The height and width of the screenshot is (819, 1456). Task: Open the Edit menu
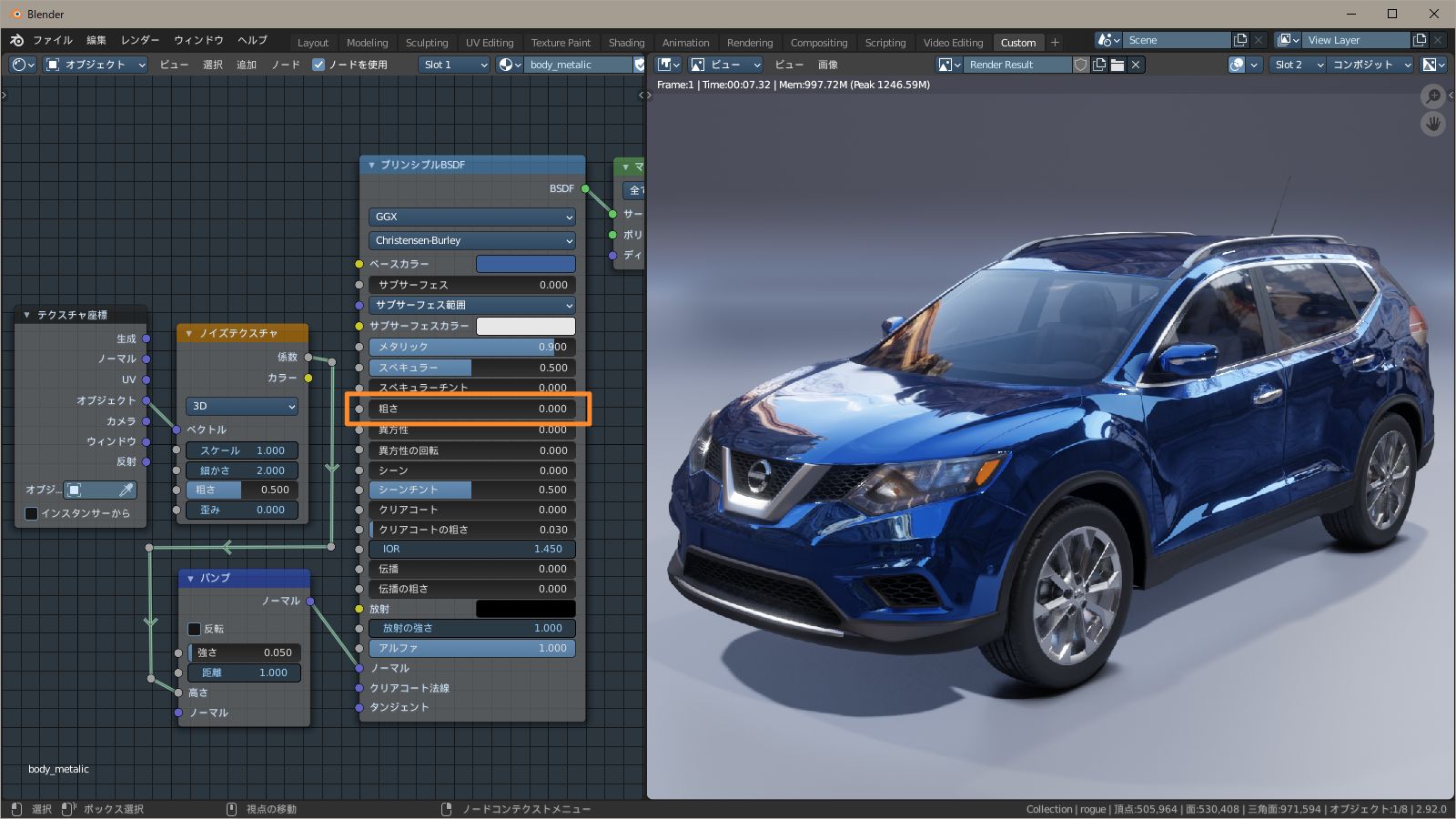pos(96,40)
